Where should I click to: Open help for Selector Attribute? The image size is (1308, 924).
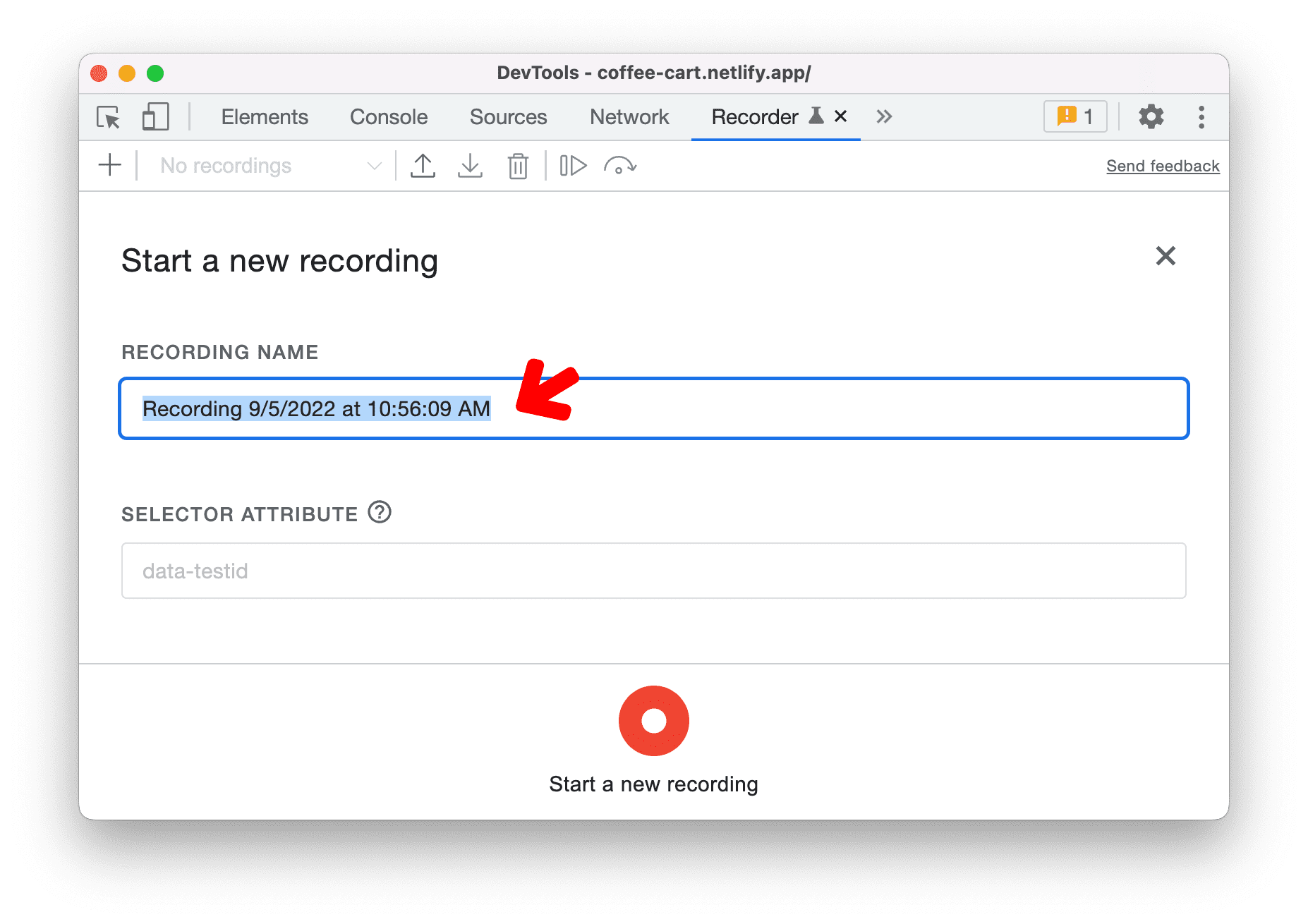[x=380, y=513]
